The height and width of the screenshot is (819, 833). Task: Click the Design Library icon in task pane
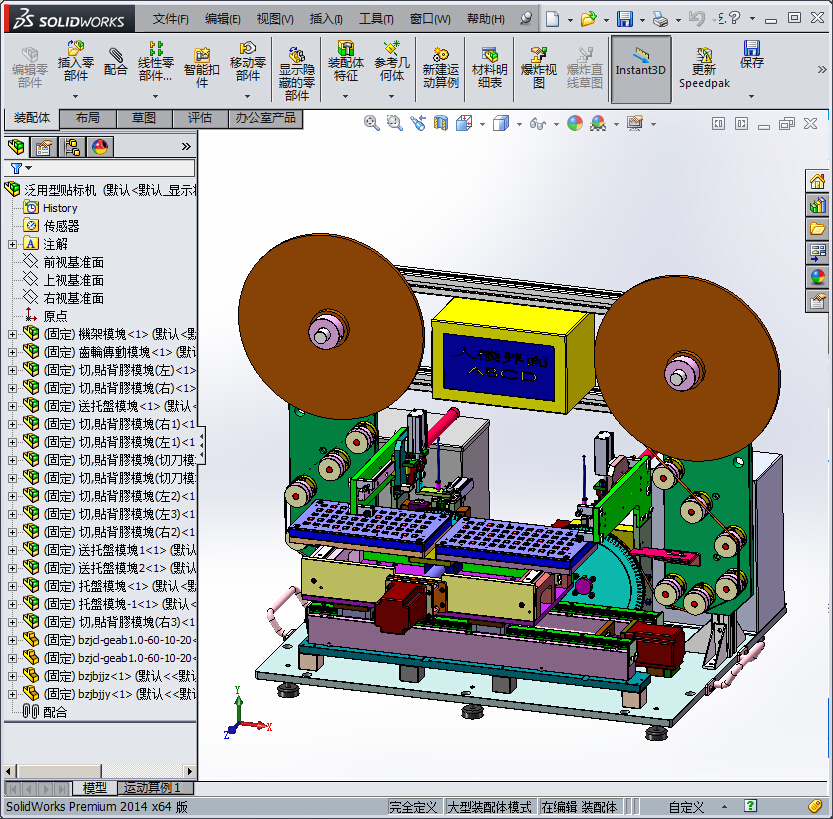(817, 204)
